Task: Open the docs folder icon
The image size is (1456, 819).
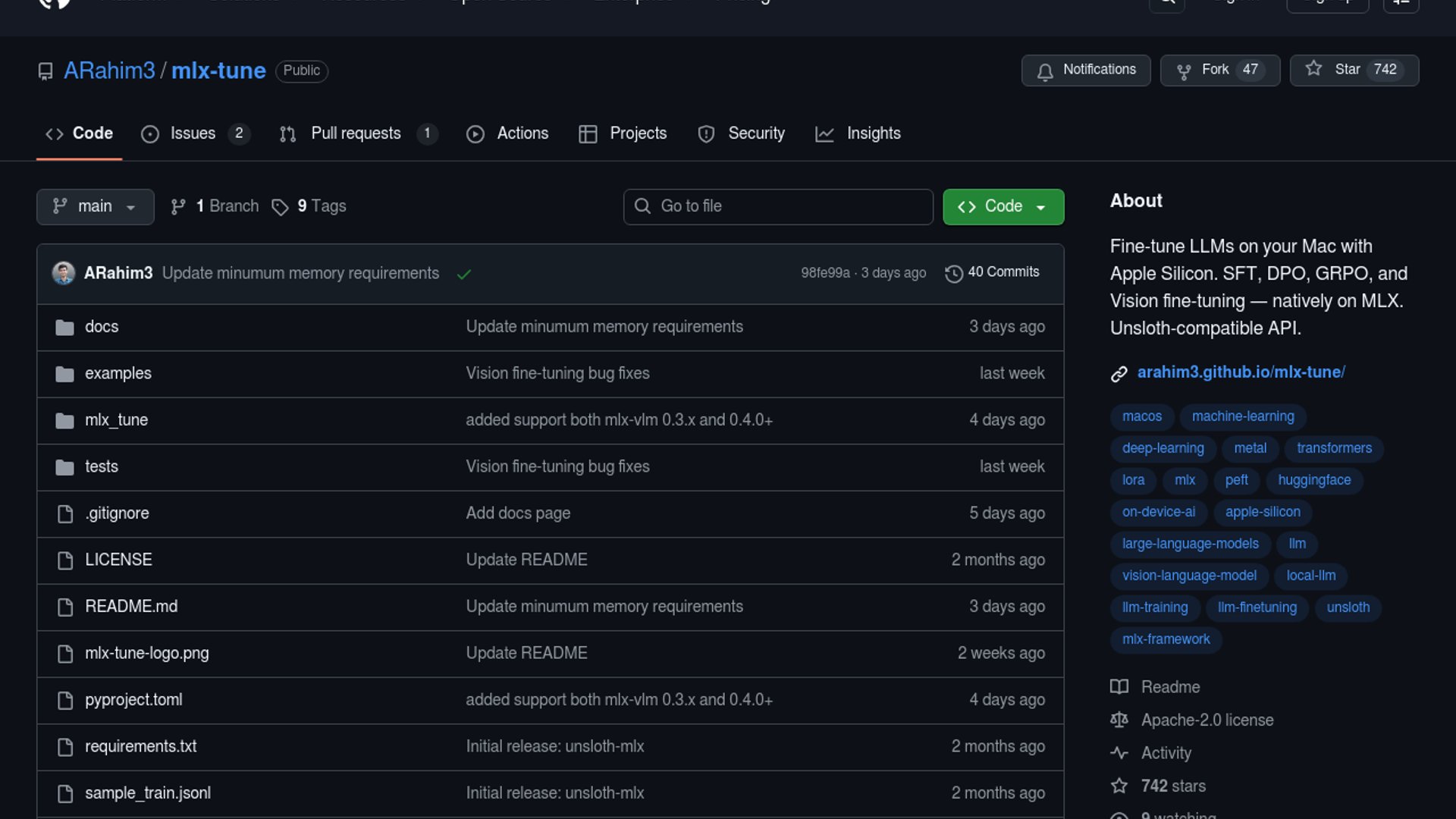Action: 65,327
